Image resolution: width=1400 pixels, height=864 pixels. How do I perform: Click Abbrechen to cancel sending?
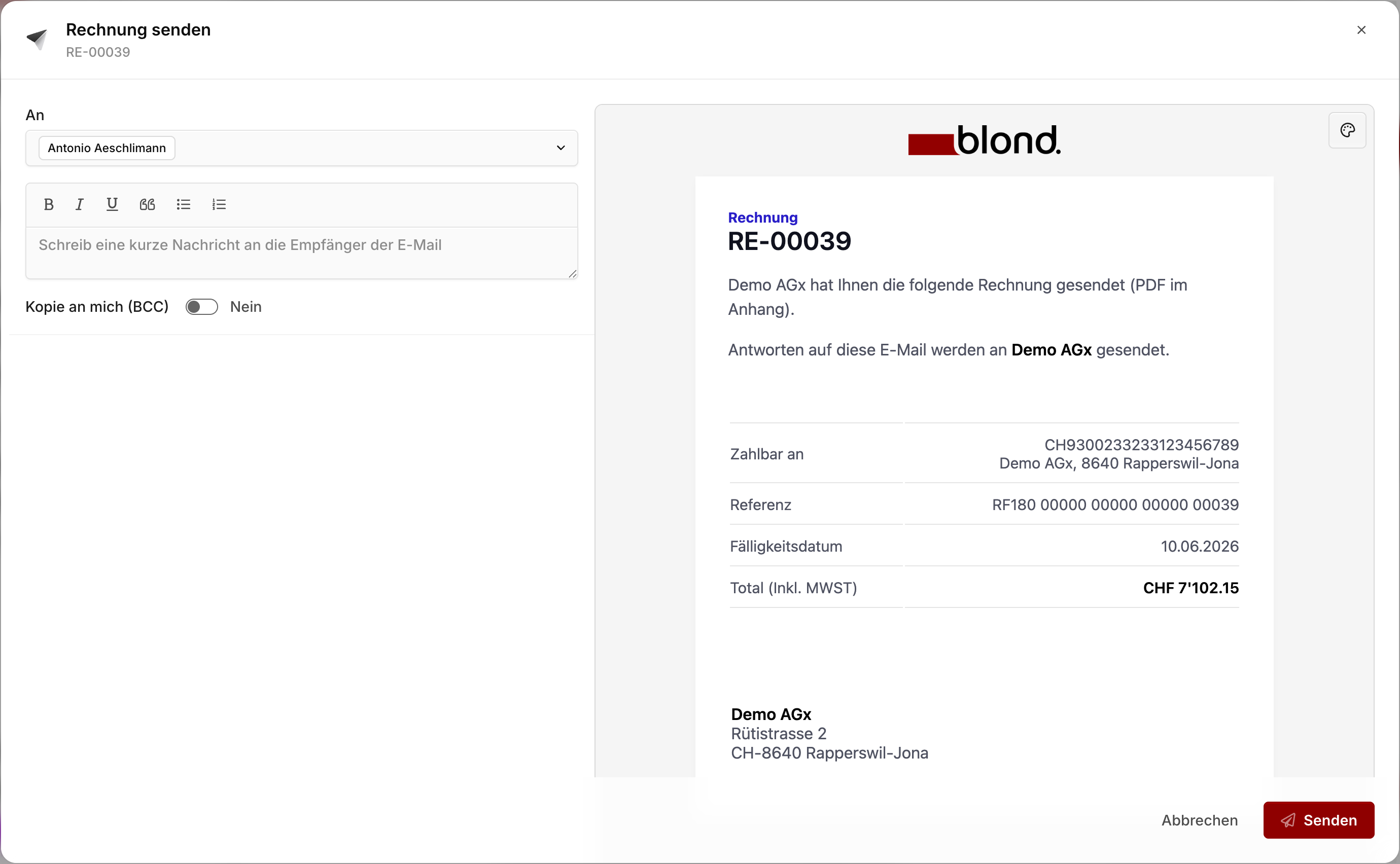tap(1199, 820)
